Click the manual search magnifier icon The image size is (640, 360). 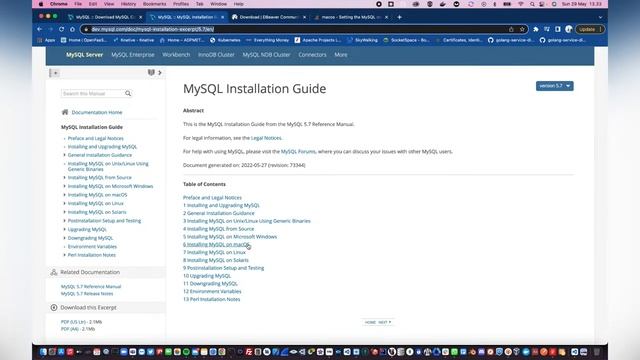[x=128, y=93]
